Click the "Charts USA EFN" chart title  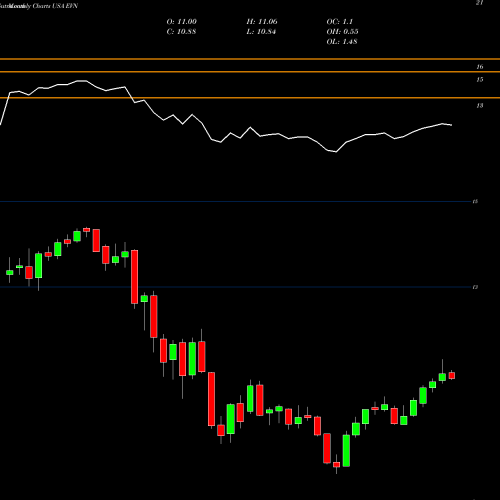click(x=55, y=6)
